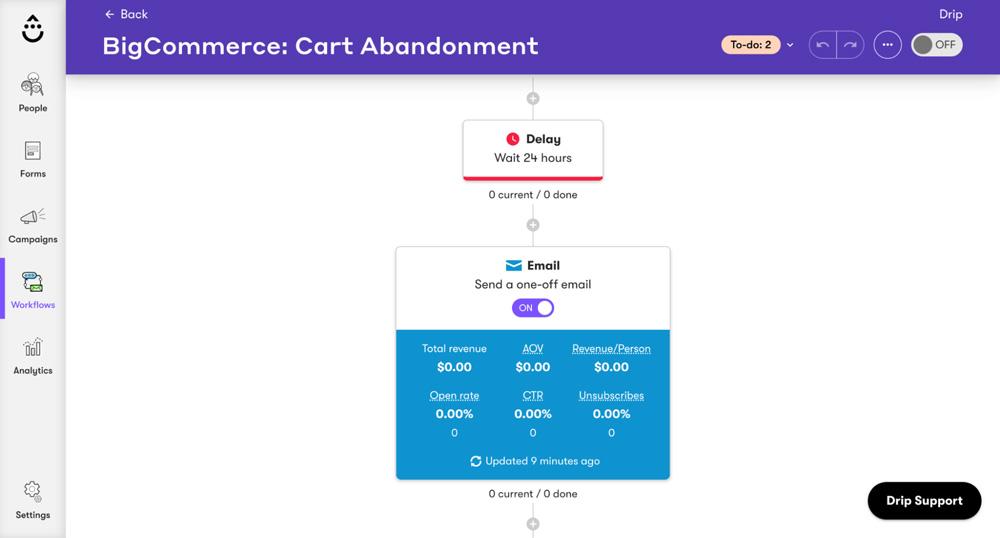Click the Revenue/Person metric label

point(611,349)
